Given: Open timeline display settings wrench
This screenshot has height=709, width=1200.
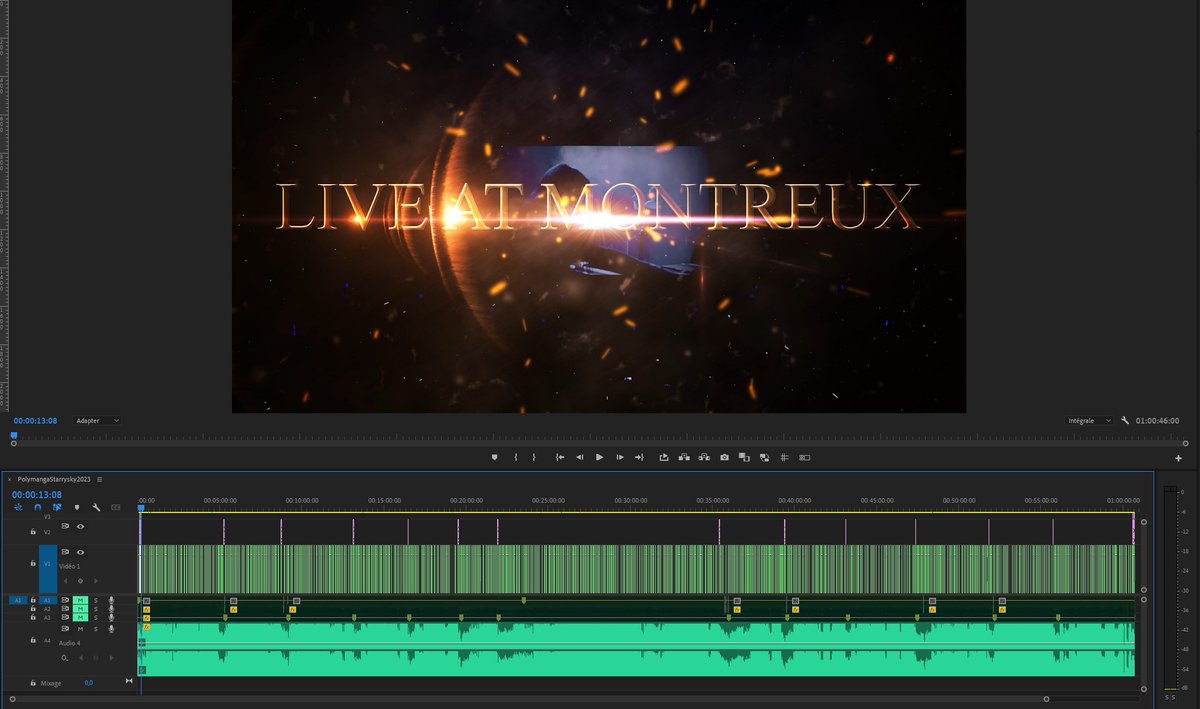Looking at the screenshot, I should (x=96, y=507).
